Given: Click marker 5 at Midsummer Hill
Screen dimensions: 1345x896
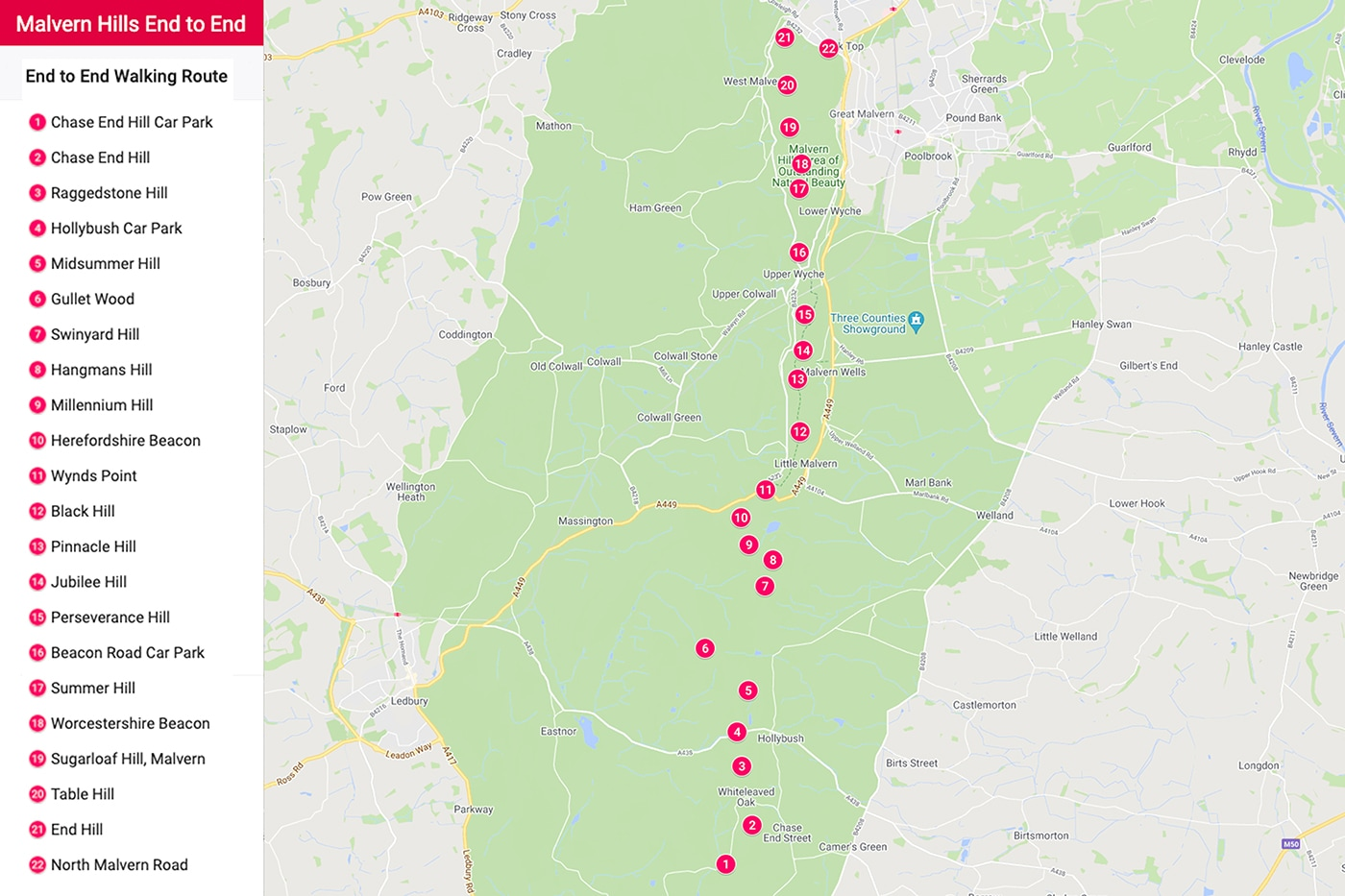Looking at the screenshot, I should [x=747, y=690].
